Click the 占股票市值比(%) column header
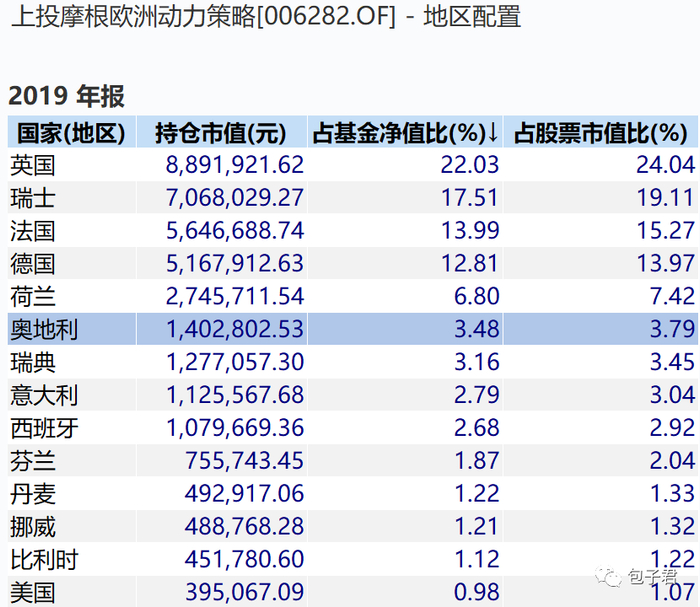The height and width of the screenshot is (607, 700). click(x=600, y=133)
